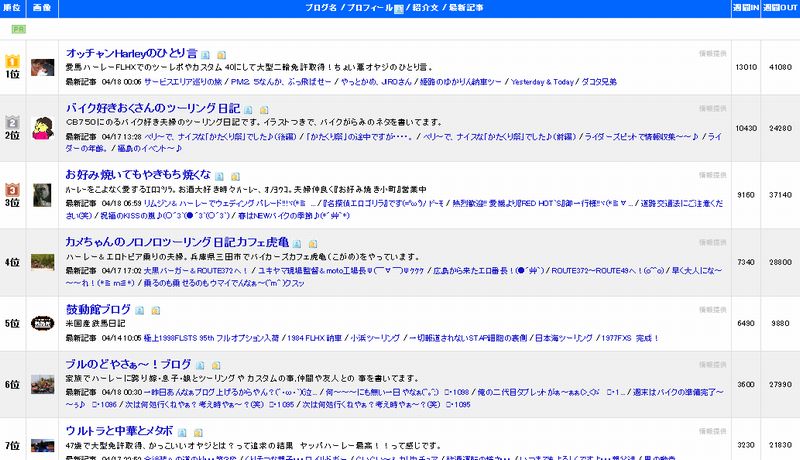Open the oval logo thumbnail of 鼓動館ブログ
Viewport: 800px width, 460px height.
42,323
